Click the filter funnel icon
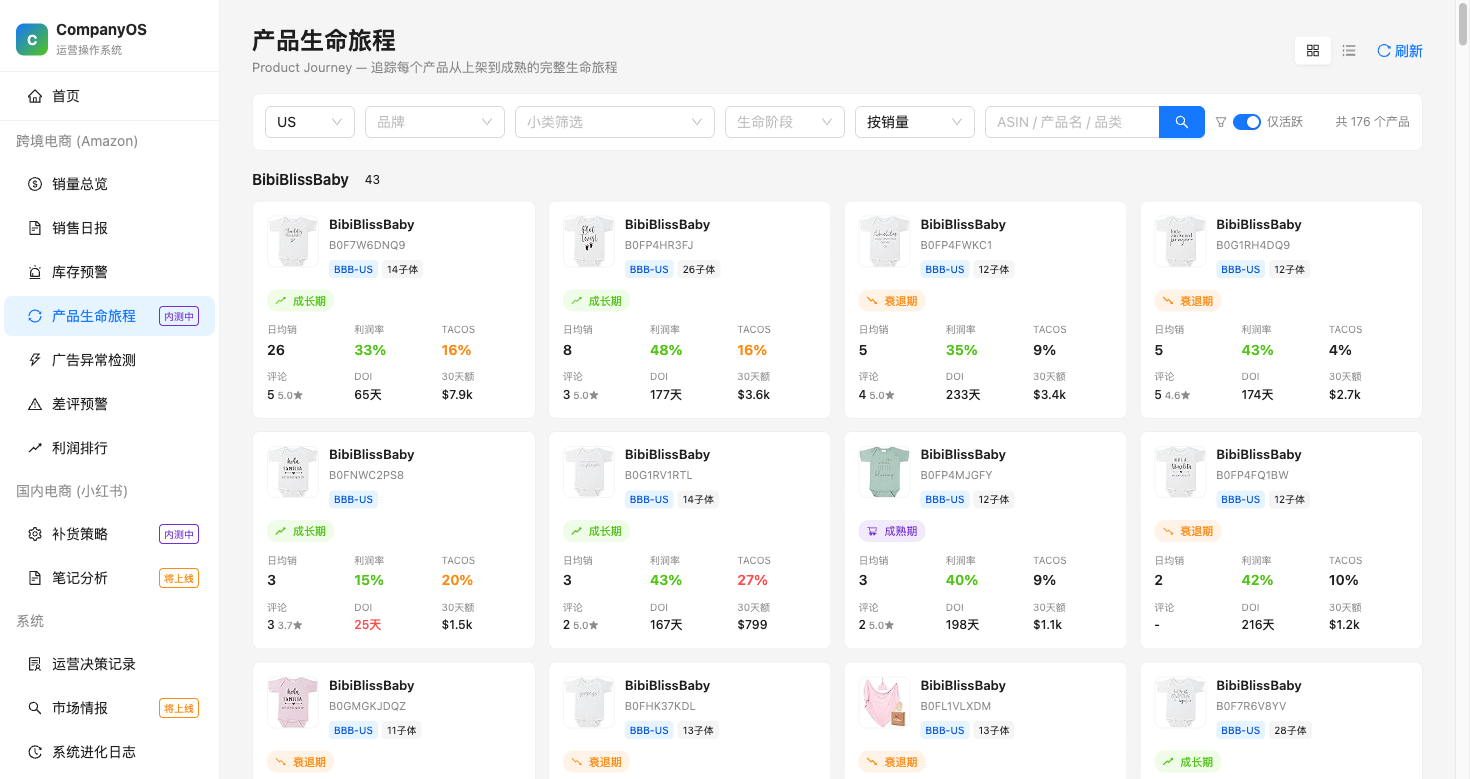1470x779 pixels. pos(1221,122)
